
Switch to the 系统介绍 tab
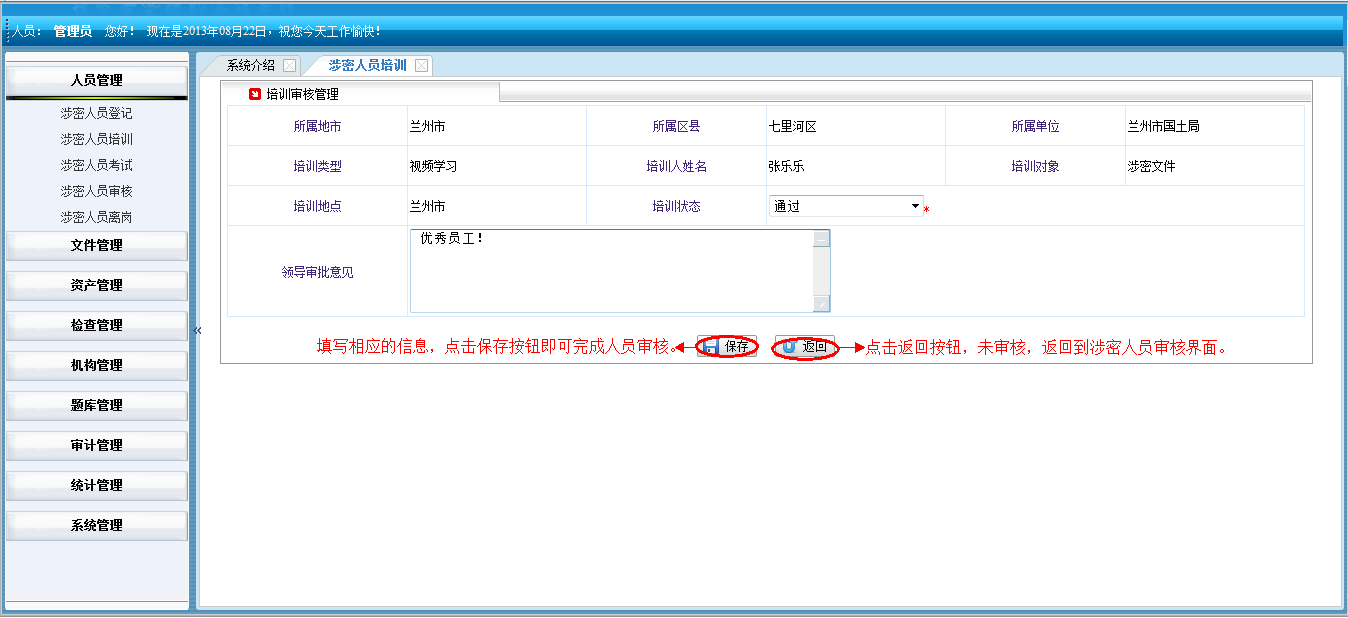251,66
